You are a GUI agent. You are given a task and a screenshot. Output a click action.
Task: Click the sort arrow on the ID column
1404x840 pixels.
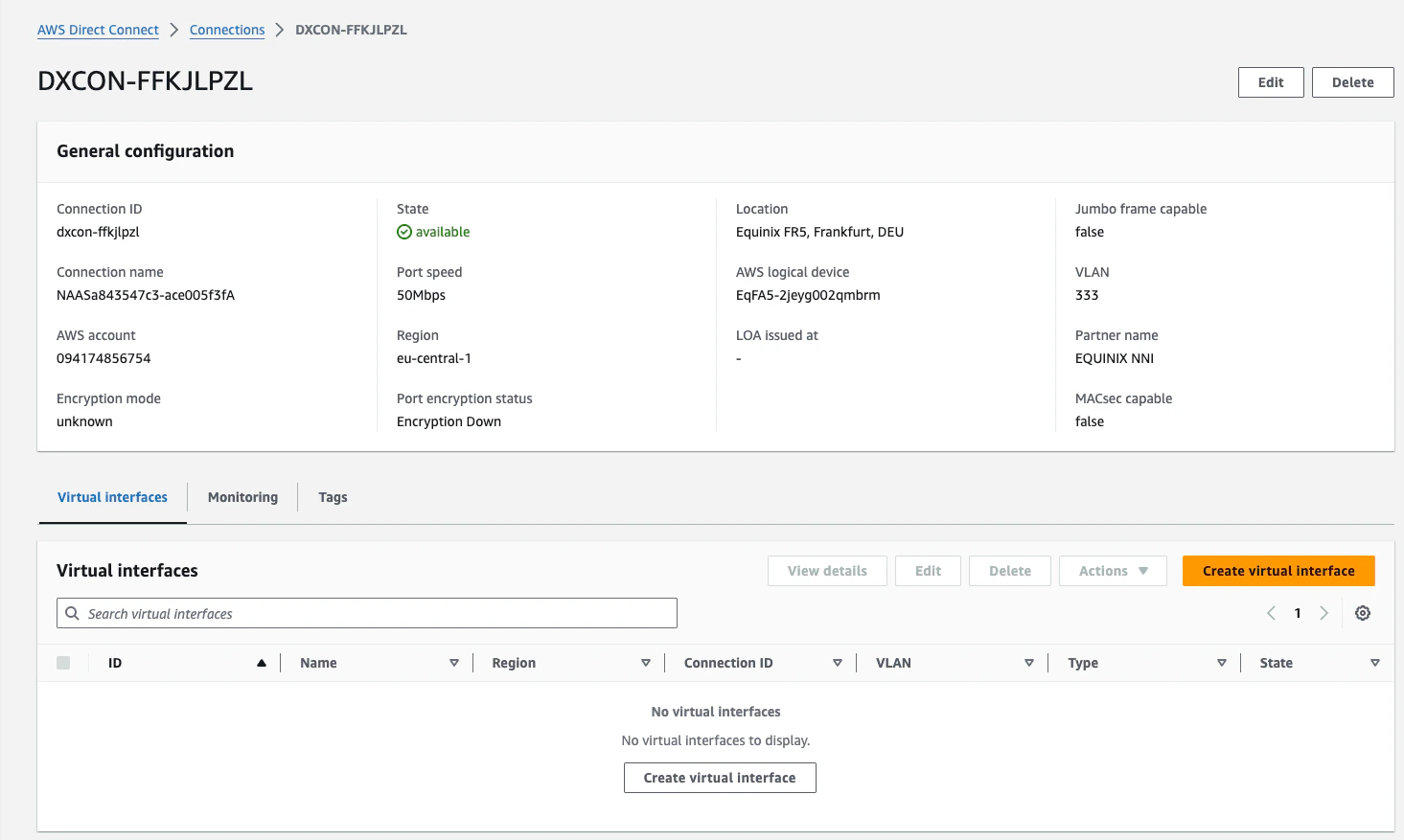point(261,662)
